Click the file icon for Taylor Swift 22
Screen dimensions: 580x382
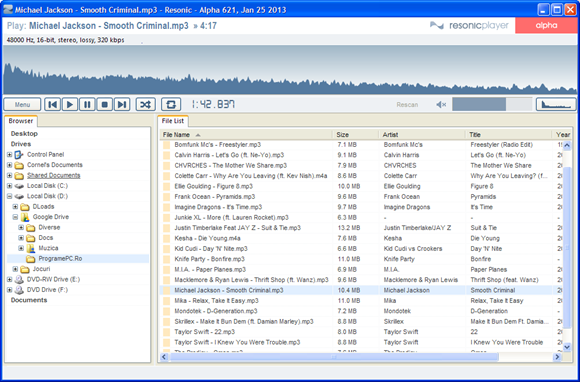tap(167, 332)
